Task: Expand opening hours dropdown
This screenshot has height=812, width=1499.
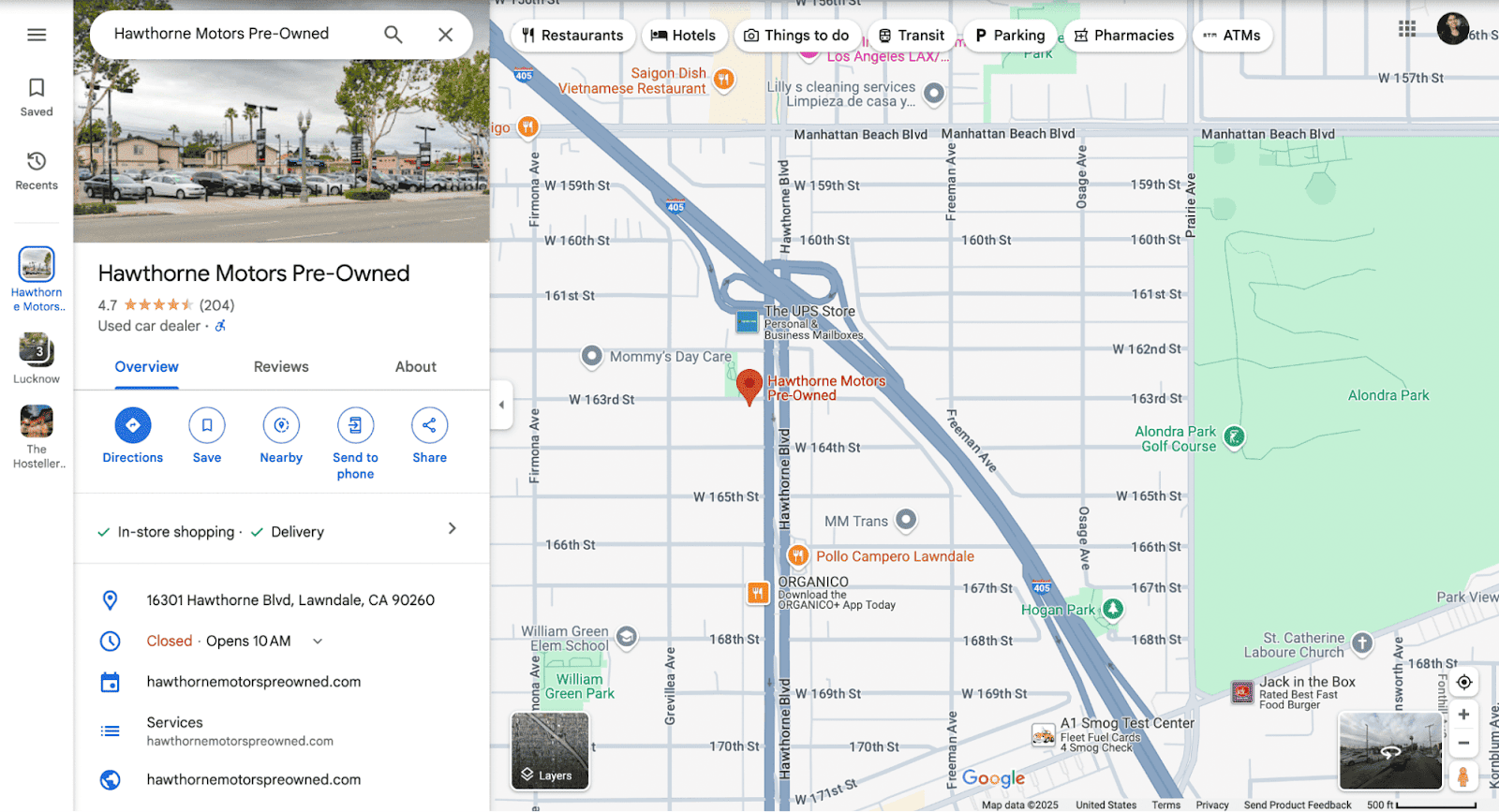Action: pyautogui.click(x=318, y=642)
